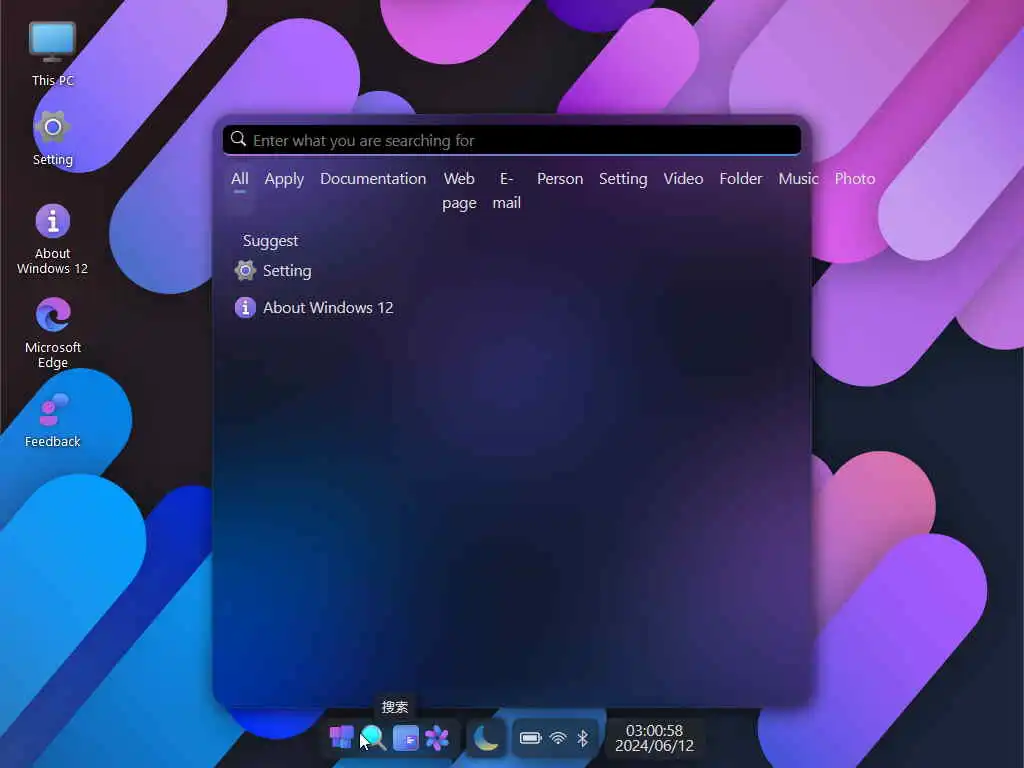Viewport: 1024px width, 768px height.
Task: Open the suggested Setting result
Action: point(273,270)
